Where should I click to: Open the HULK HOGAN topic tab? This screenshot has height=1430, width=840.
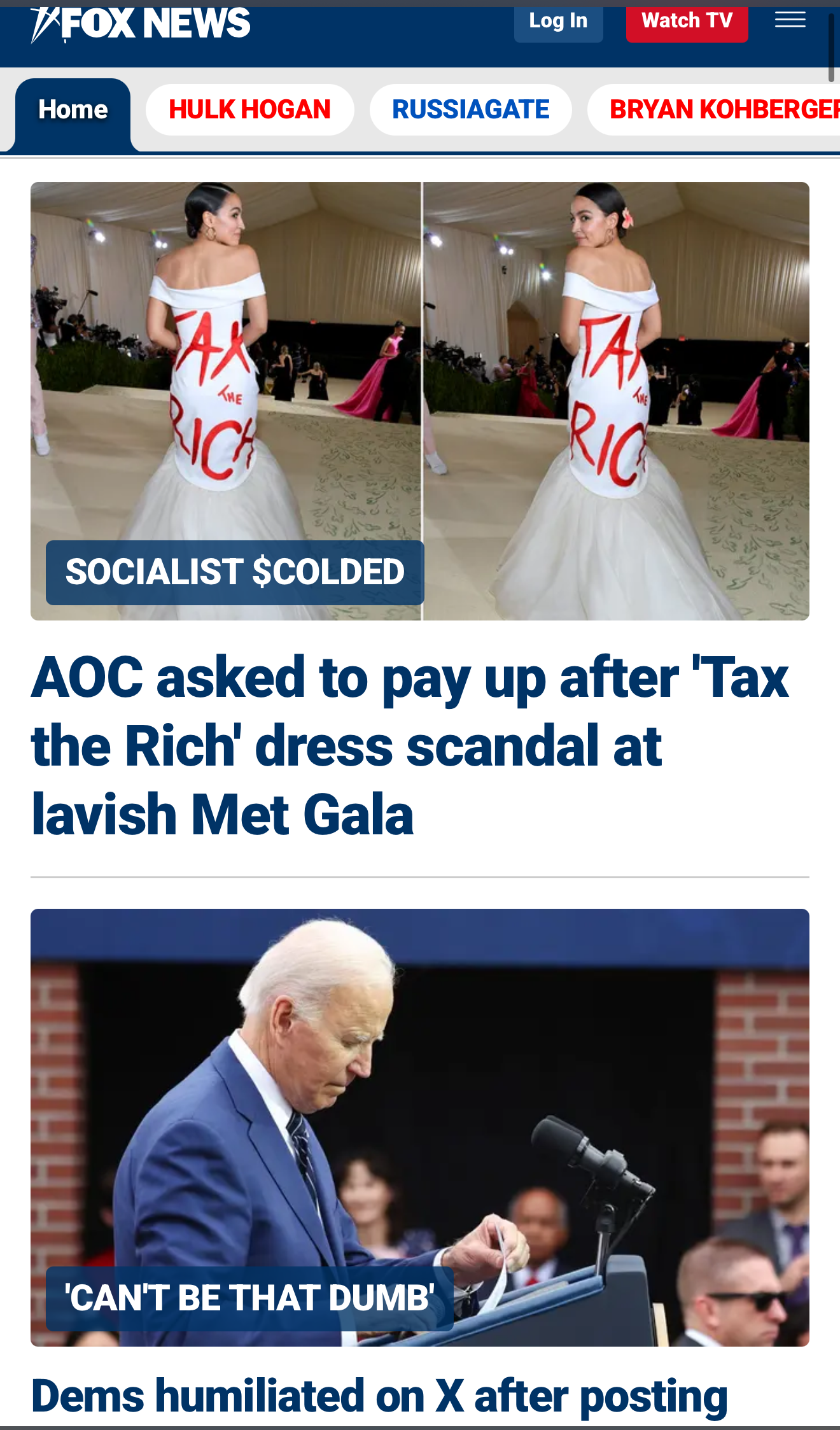pyautogui.click(x=249, y=109)
